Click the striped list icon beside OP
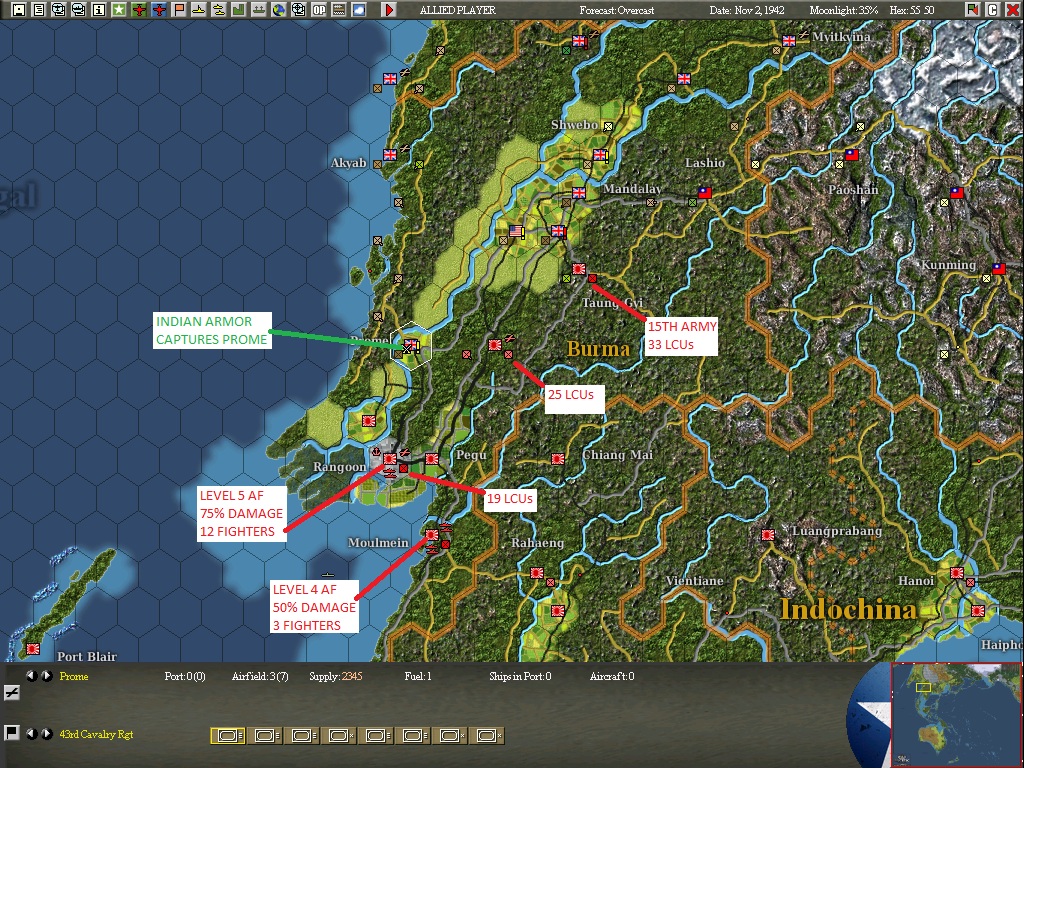1061x898 pixels. 338,9
